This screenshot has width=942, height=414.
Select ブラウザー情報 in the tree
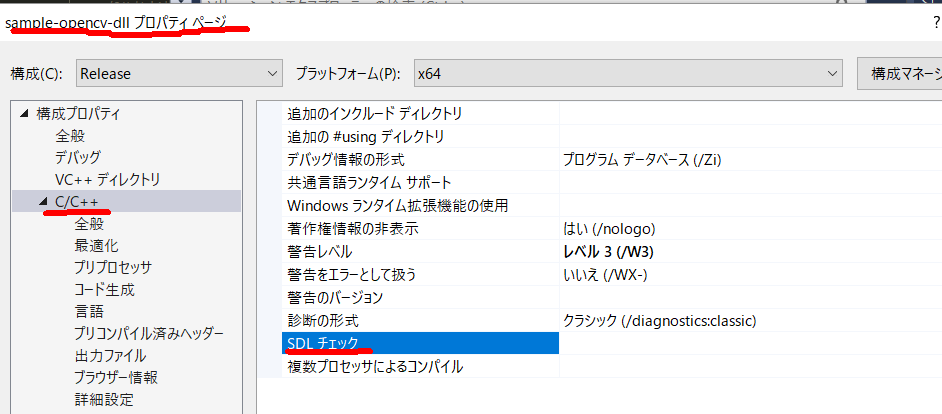coord(117,377)
